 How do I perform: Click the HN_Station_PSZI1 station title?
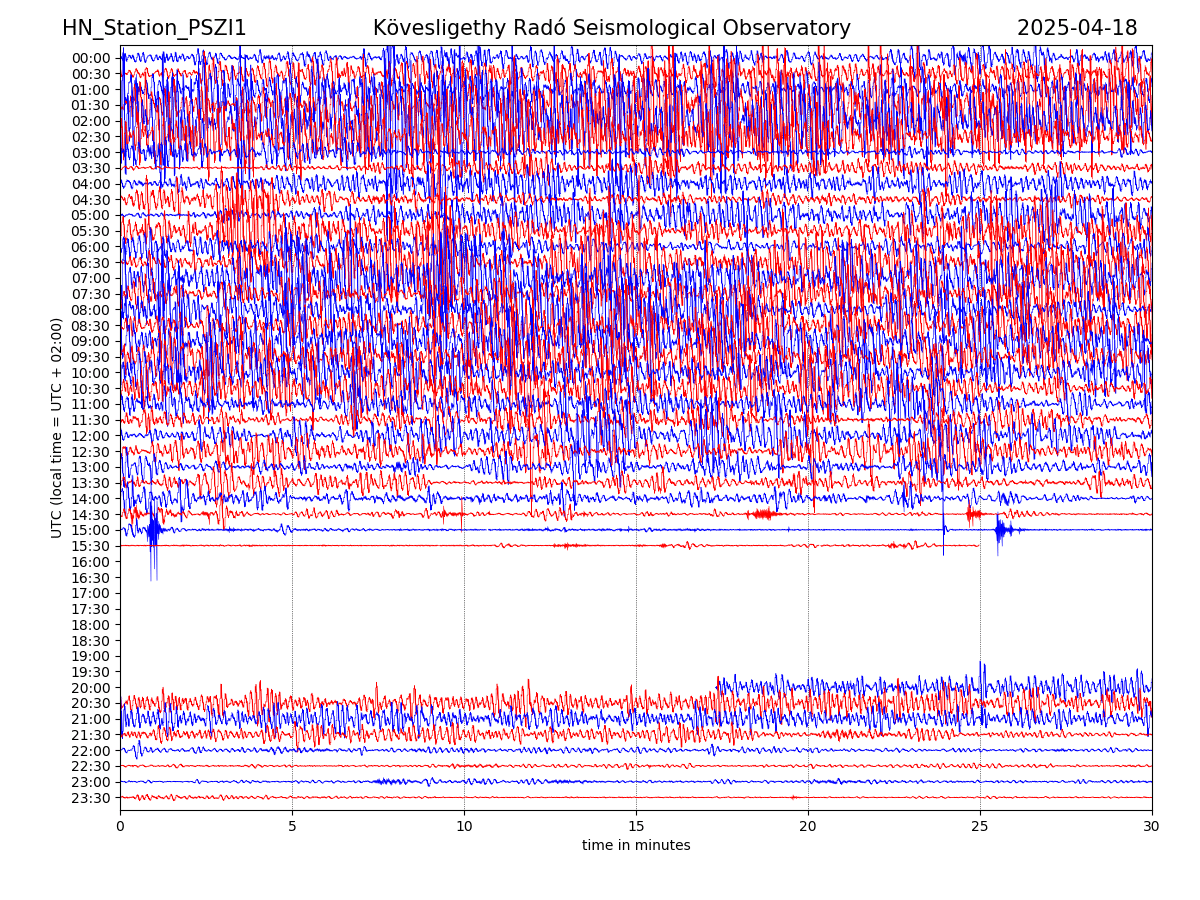pos(154,28)
